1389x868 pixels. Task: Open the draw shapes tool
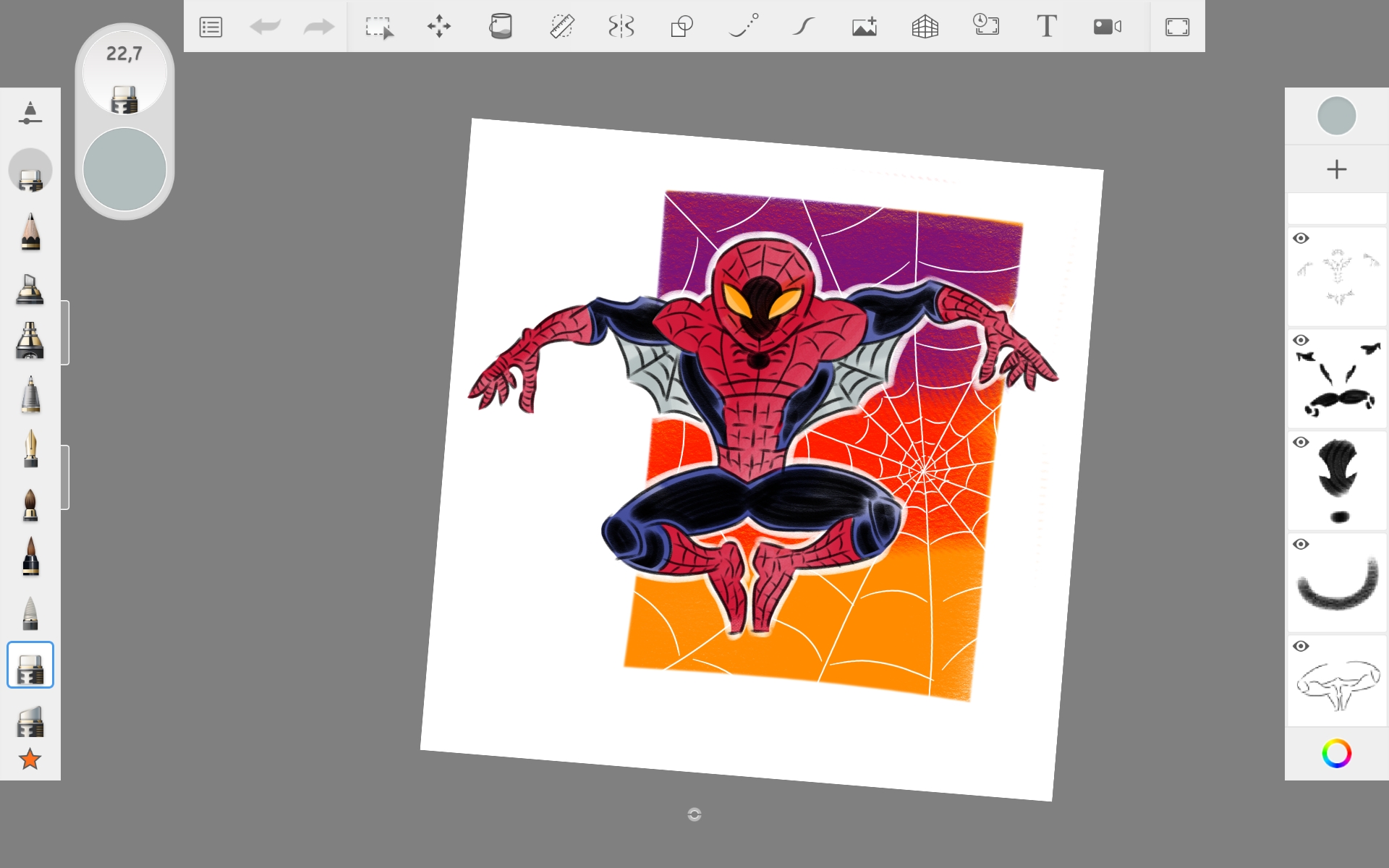[x=681, y=27]
